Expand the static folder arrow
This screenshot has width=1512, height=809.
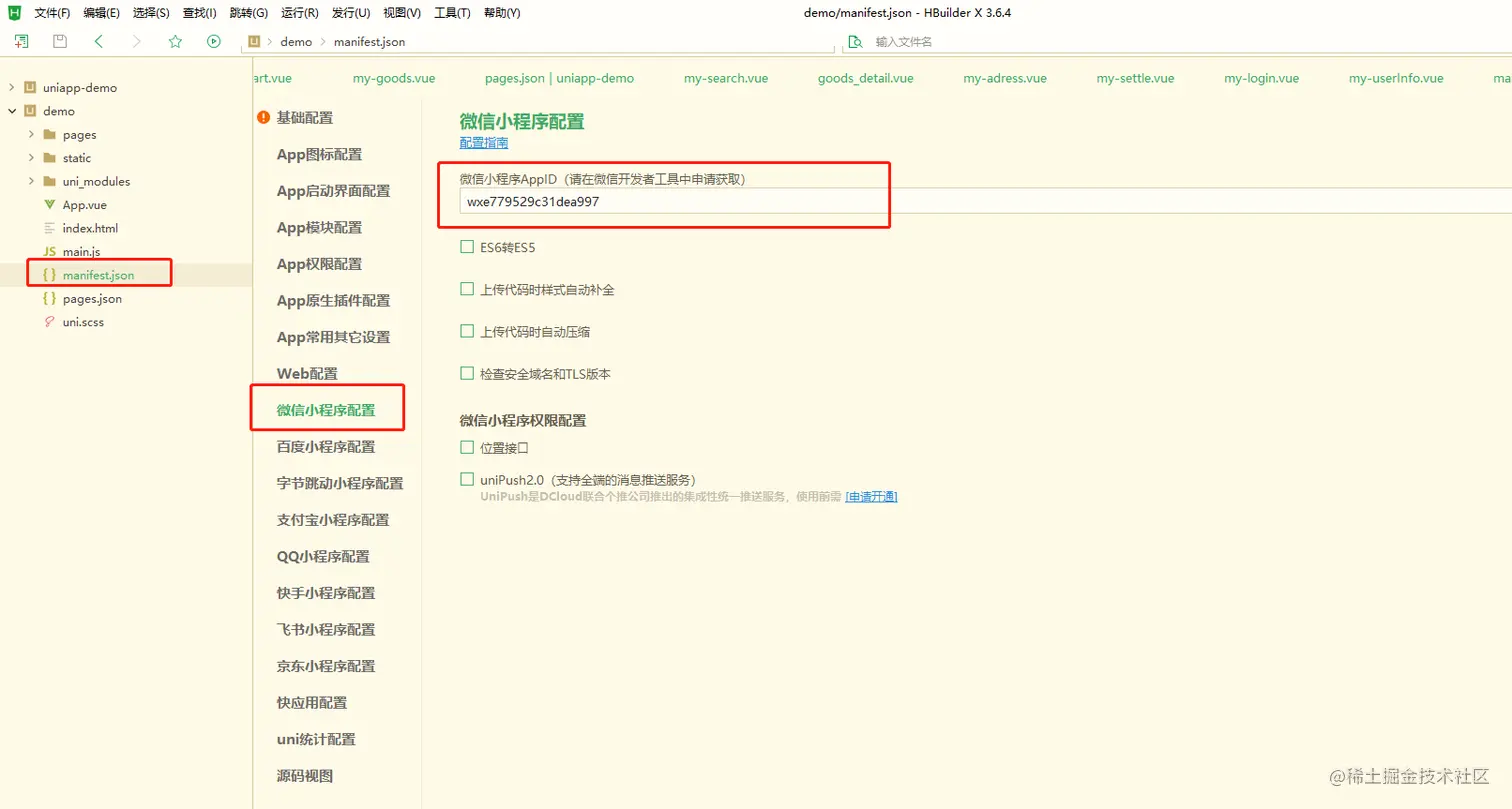click(x=31, y=158)
